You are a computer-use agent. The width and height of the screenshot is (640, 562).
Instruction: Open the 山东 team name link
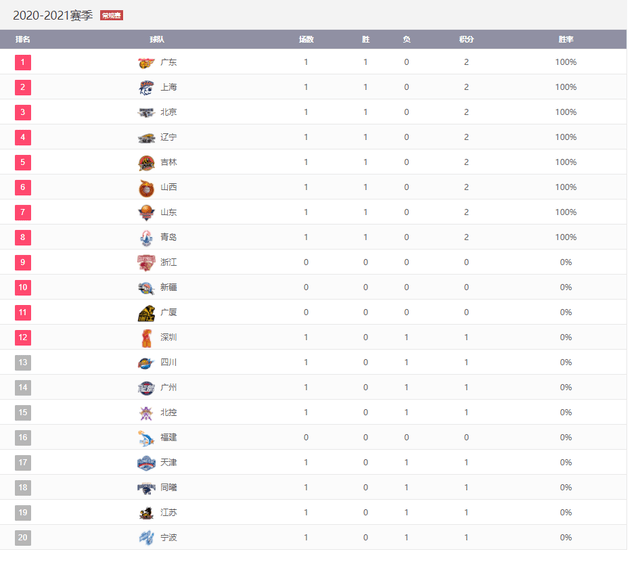(169, 212)
